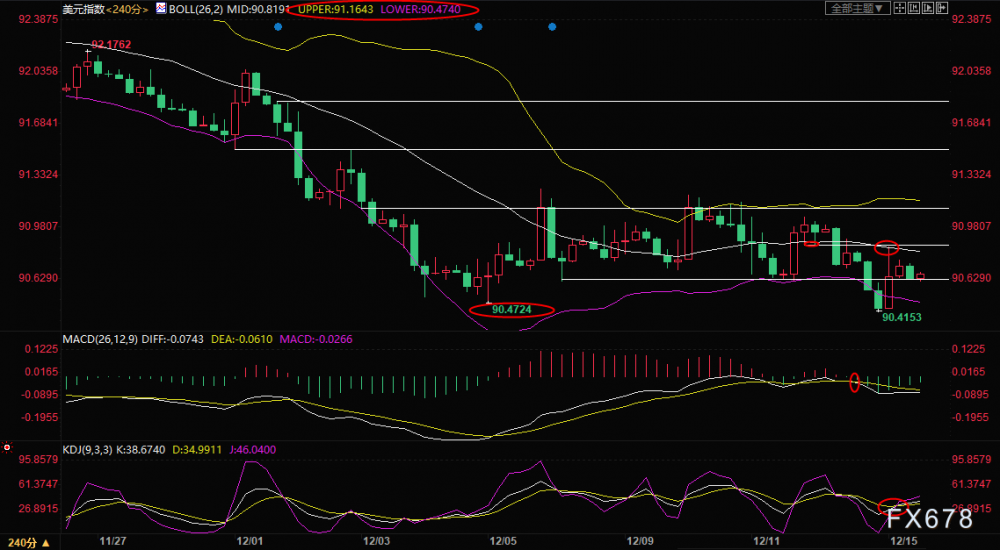Click the red sun icon beside KDJ panel
Image resolution: width=1000 pixels, height=550 pixels.
point(7,448)
